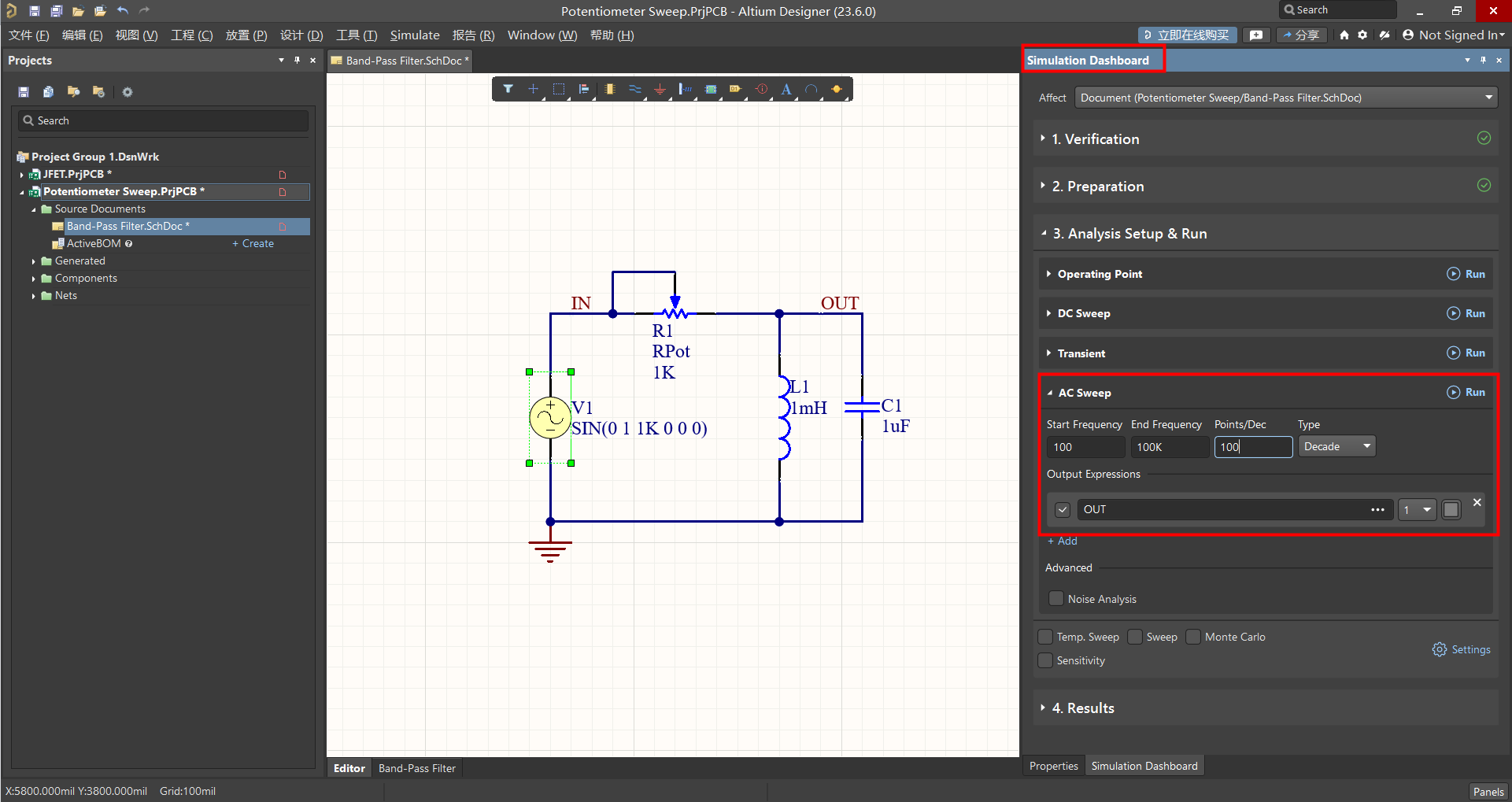Image resolution: width=1512 pixels, height=802 pixels.
Task: Click the OUT expression color swatch
Action: point(1451,510)
